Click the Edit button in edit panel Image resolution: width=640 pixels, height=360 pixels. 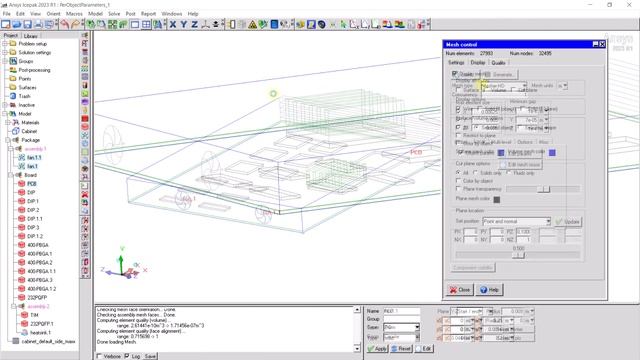pyautogui.click(x=424, y=349)
